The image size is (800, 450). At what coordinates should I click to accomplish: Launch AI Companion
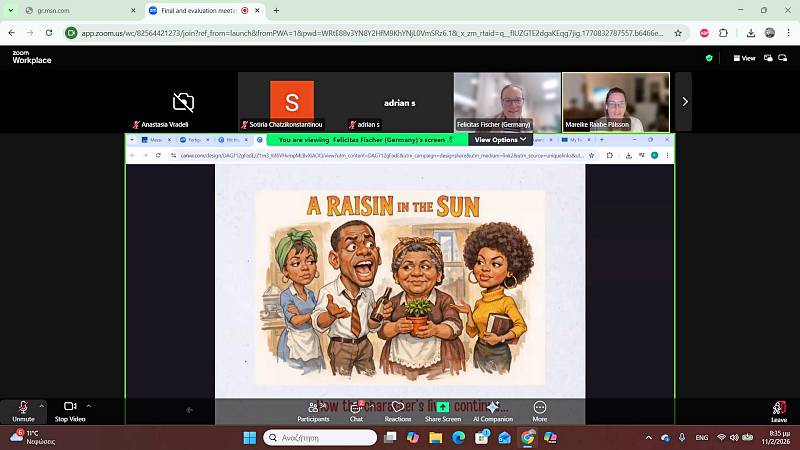(492, 409)
